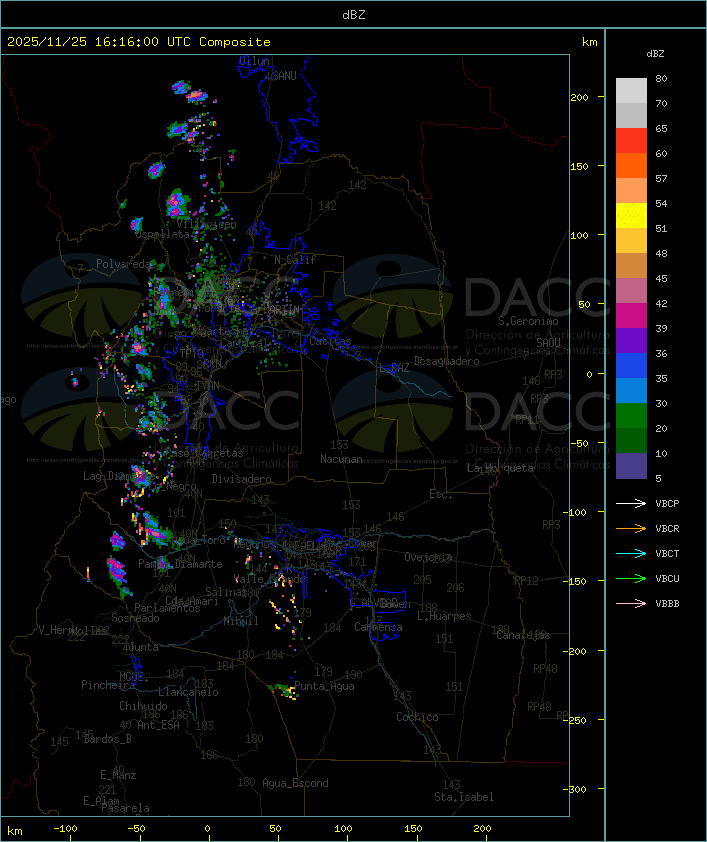Click the N_Calif place label
The width and height of the screenshot is (707, 842).
295,260
